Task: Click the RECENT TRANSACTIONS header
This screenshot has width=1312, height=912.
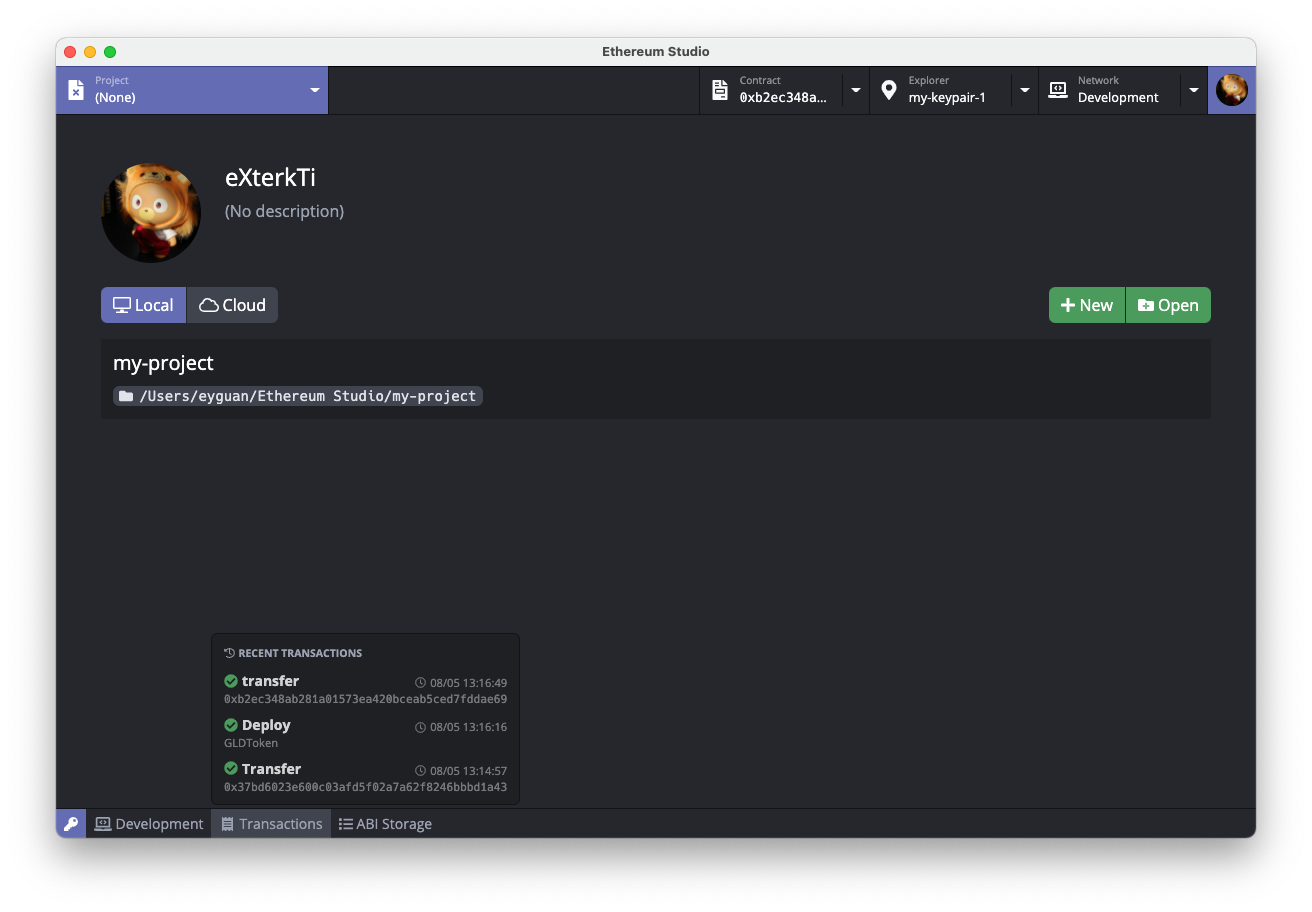Action: point(300,653)
